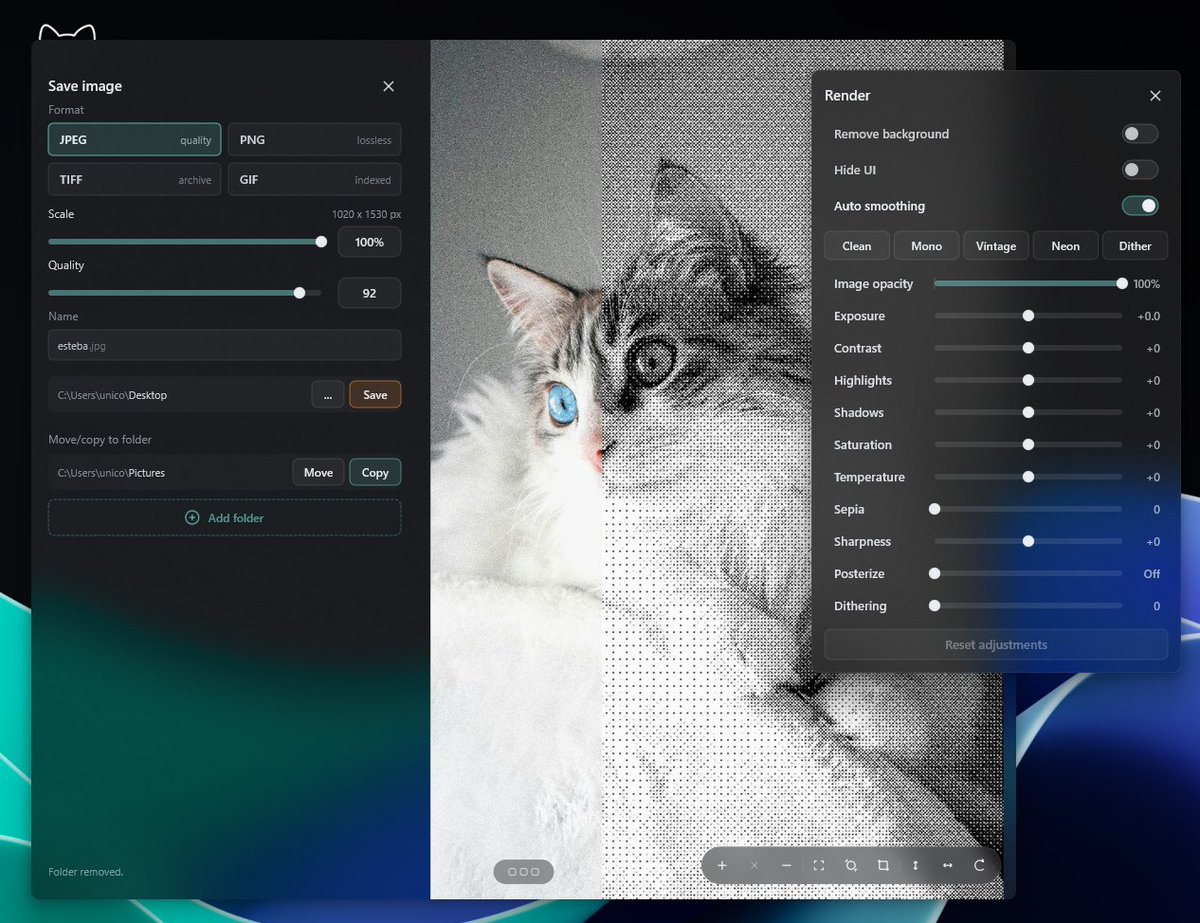Screen dimensions: 1200x923
Task: Click the Saturation slider handle
Action: pos(1028,445)
